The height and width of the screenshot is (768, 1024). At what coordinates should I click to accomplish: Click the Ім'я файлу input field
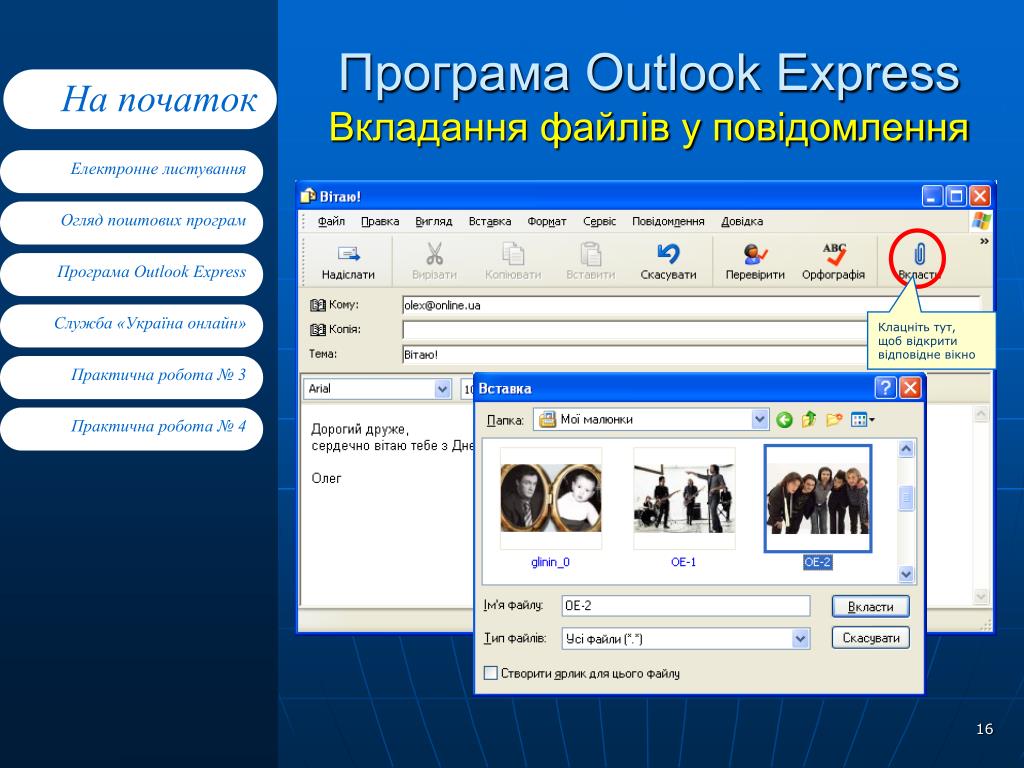pyautogui.click(x=686, y=605)
